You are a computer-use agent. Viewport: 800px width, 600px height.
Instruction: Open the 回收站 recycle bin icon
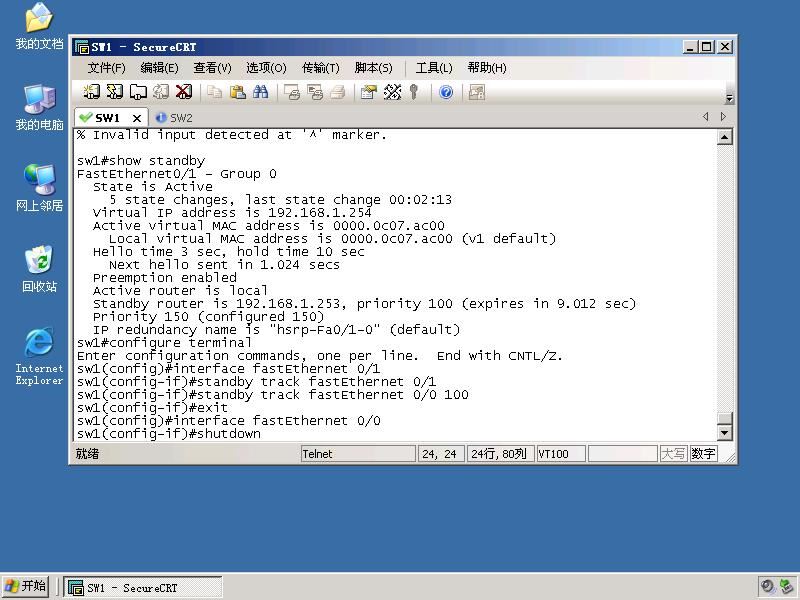(39, 269)
